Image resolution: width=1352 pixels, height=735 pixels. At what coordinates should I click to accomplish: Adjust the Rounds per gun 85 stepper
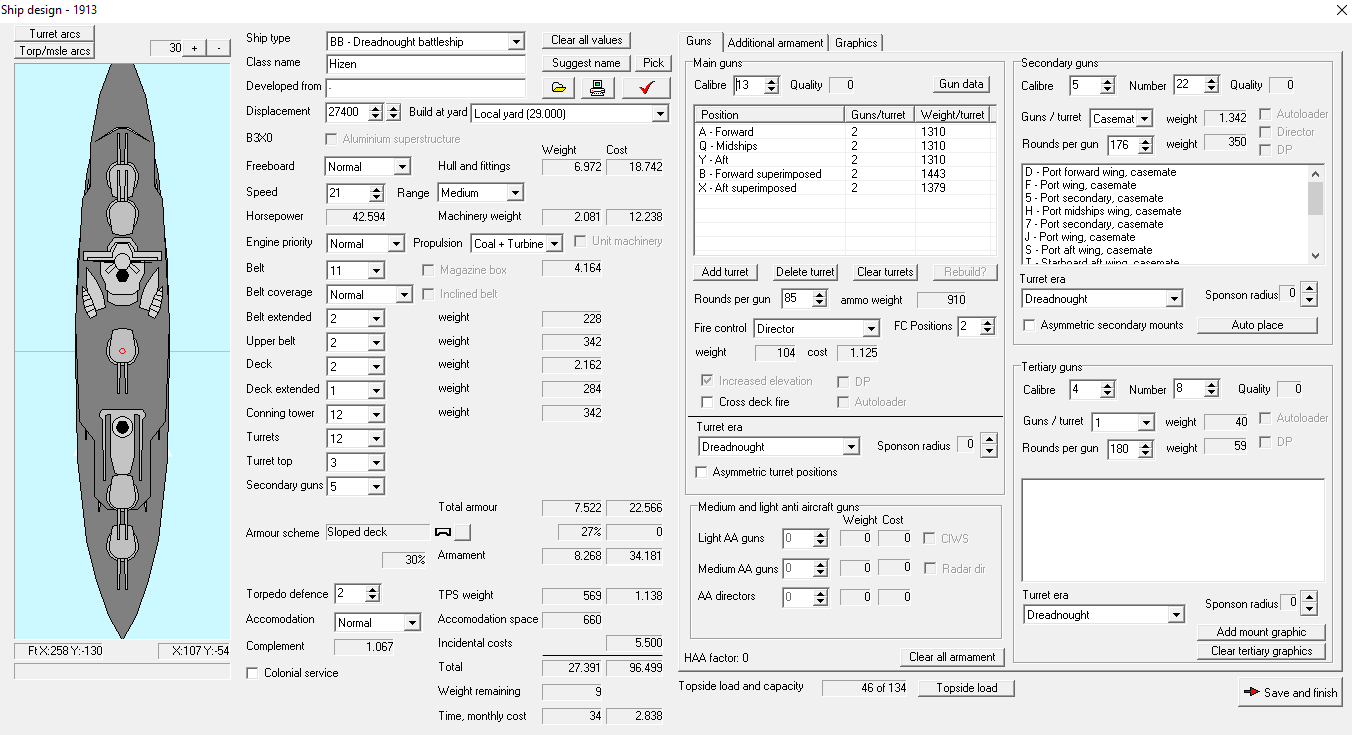tap(820, 299)
